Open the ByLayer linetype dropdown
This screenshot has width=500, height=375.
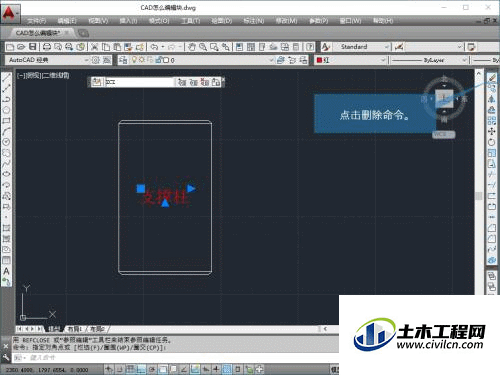(x=464, y=60)
